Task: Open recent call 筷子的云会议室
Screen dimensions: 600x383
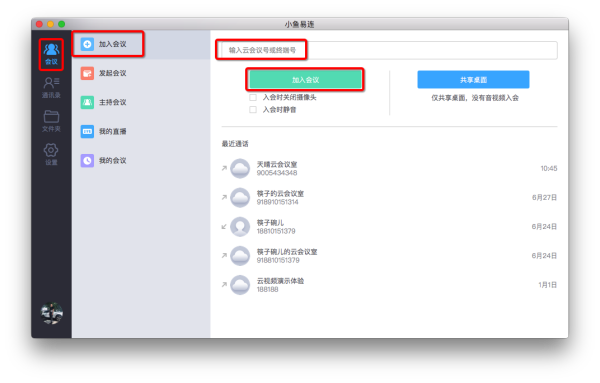Action: pos(389,197)
